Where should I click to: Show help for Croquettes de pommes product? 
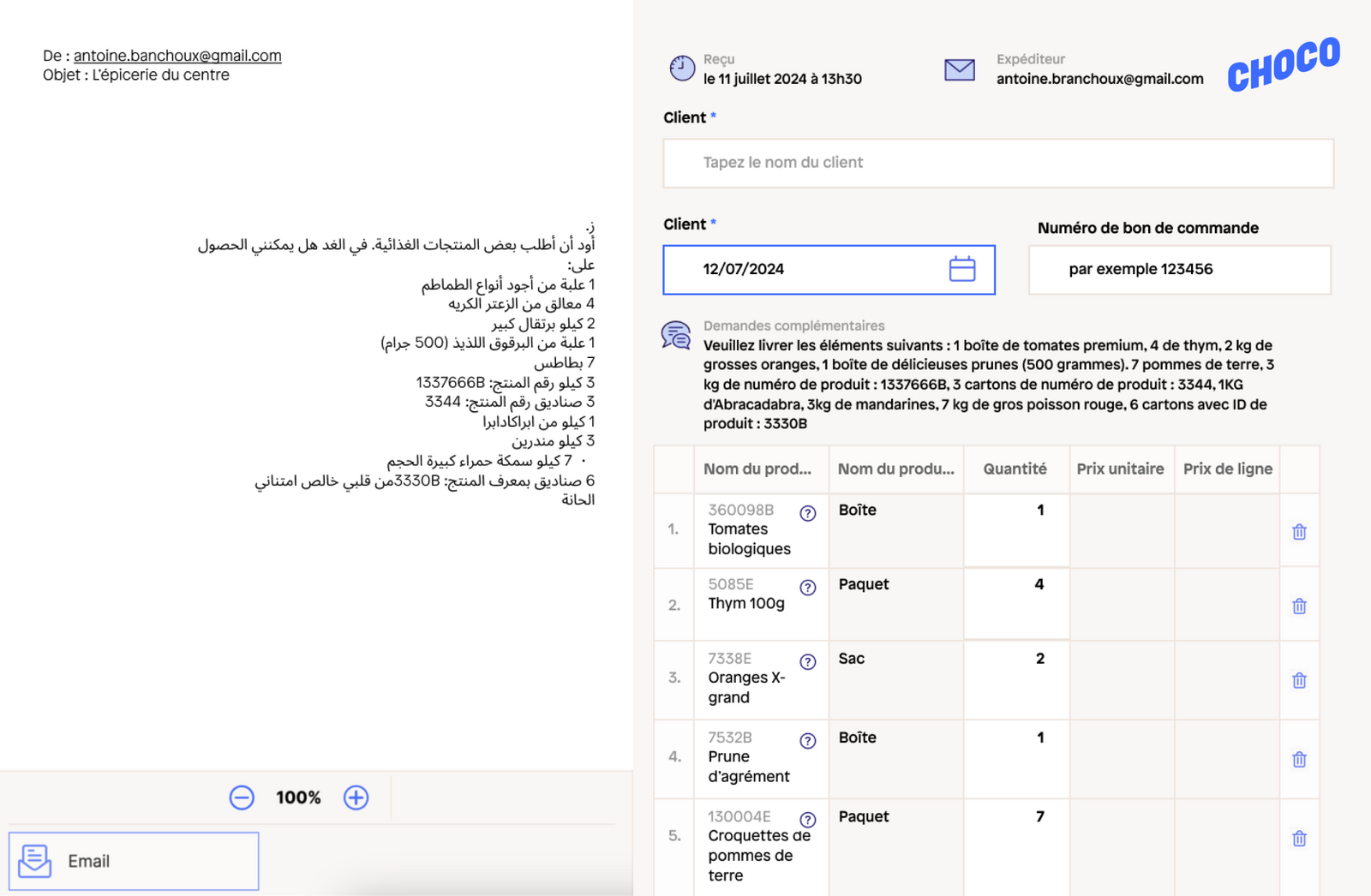pos(807,820)
